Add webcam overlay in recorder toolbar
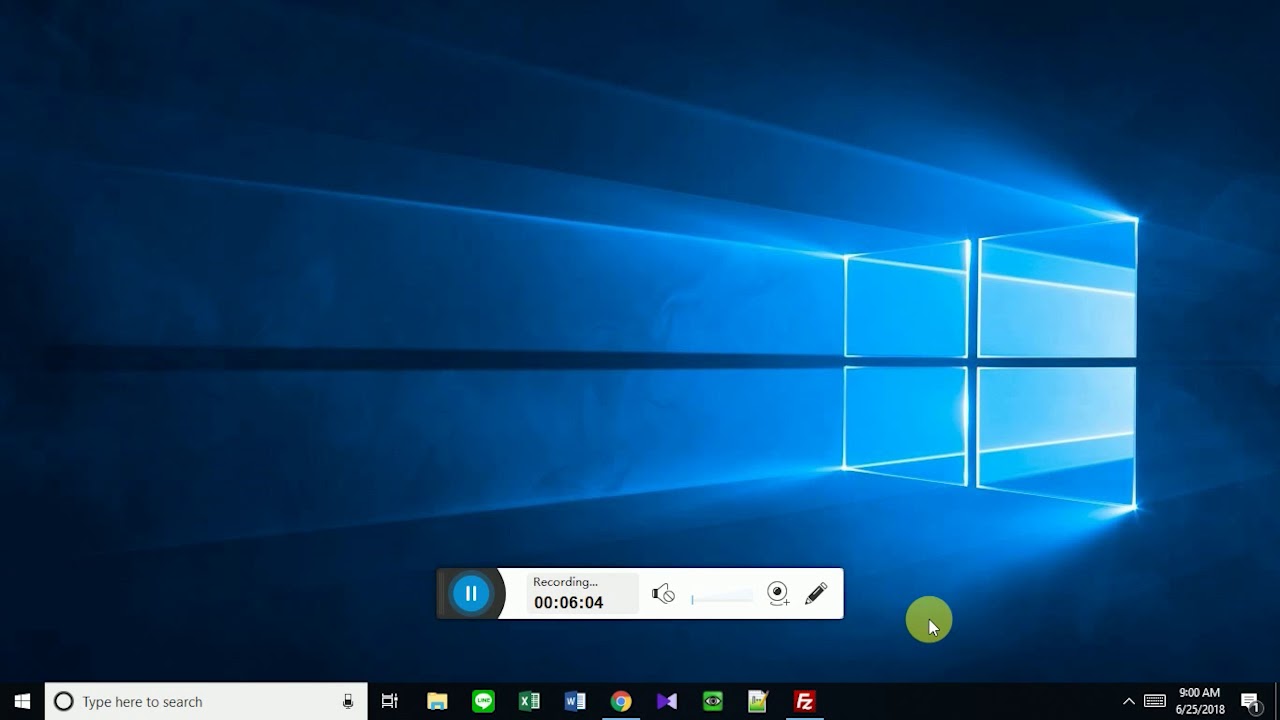This screenshot has height=720, width=1280. point(778,594)
